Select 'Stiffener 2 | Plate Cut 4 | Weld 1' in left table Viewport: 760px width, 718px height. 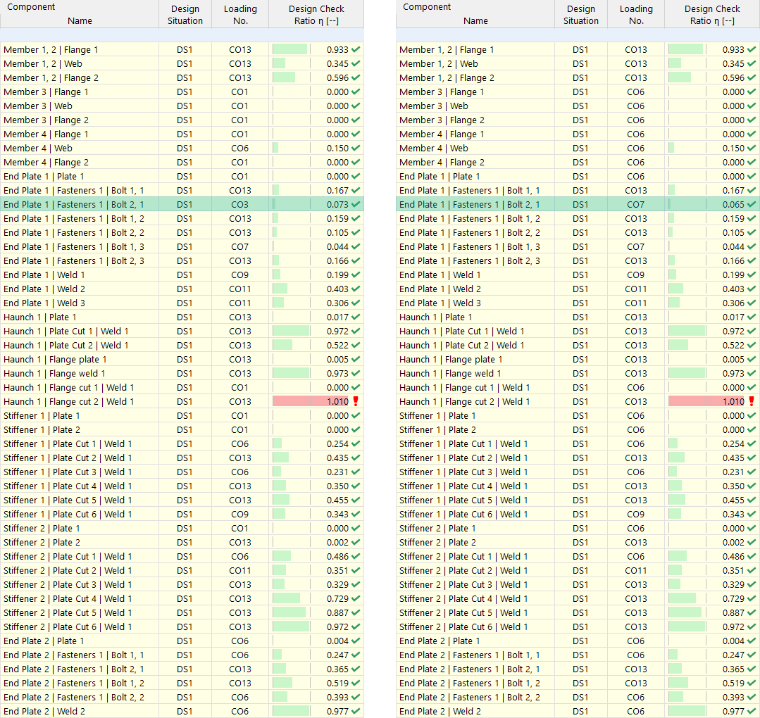[x=68, y=599]
